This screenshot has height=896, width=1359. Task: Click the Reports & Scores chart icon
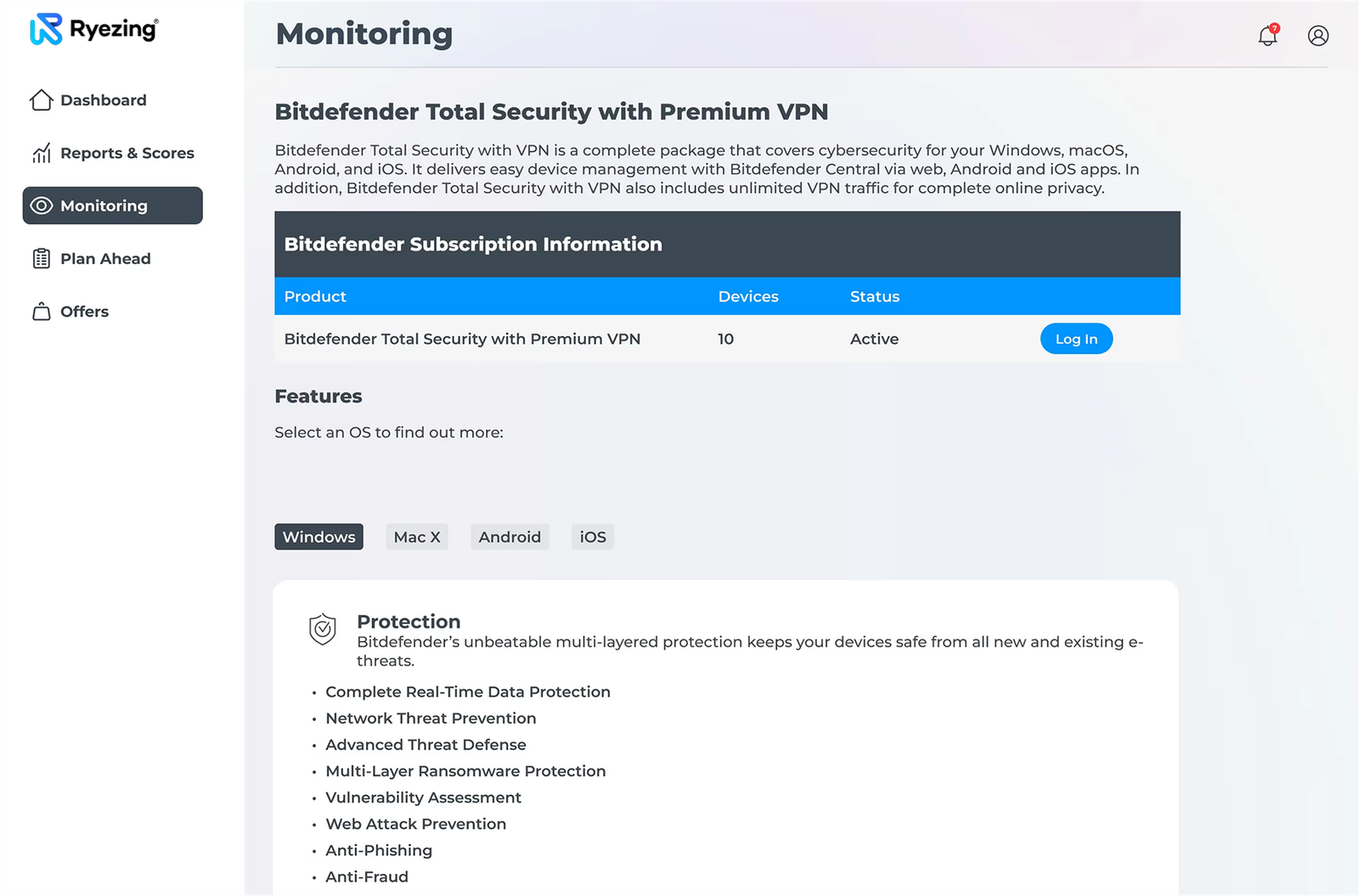pyautogui.click(x=41, y=153)
